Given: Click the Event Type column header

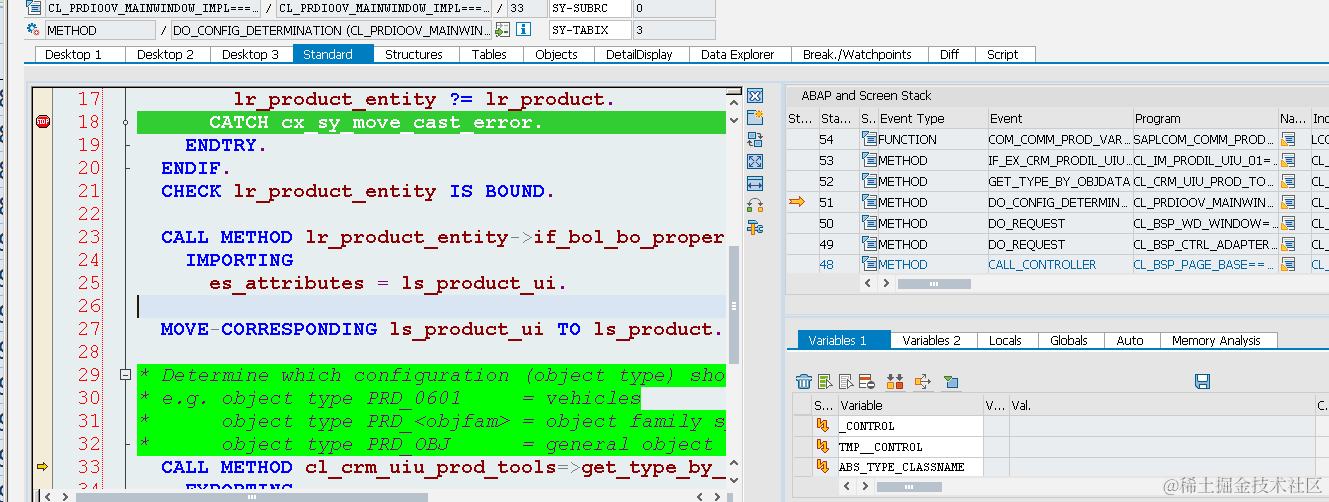Looking at the screenshot, I should point(931,118).
